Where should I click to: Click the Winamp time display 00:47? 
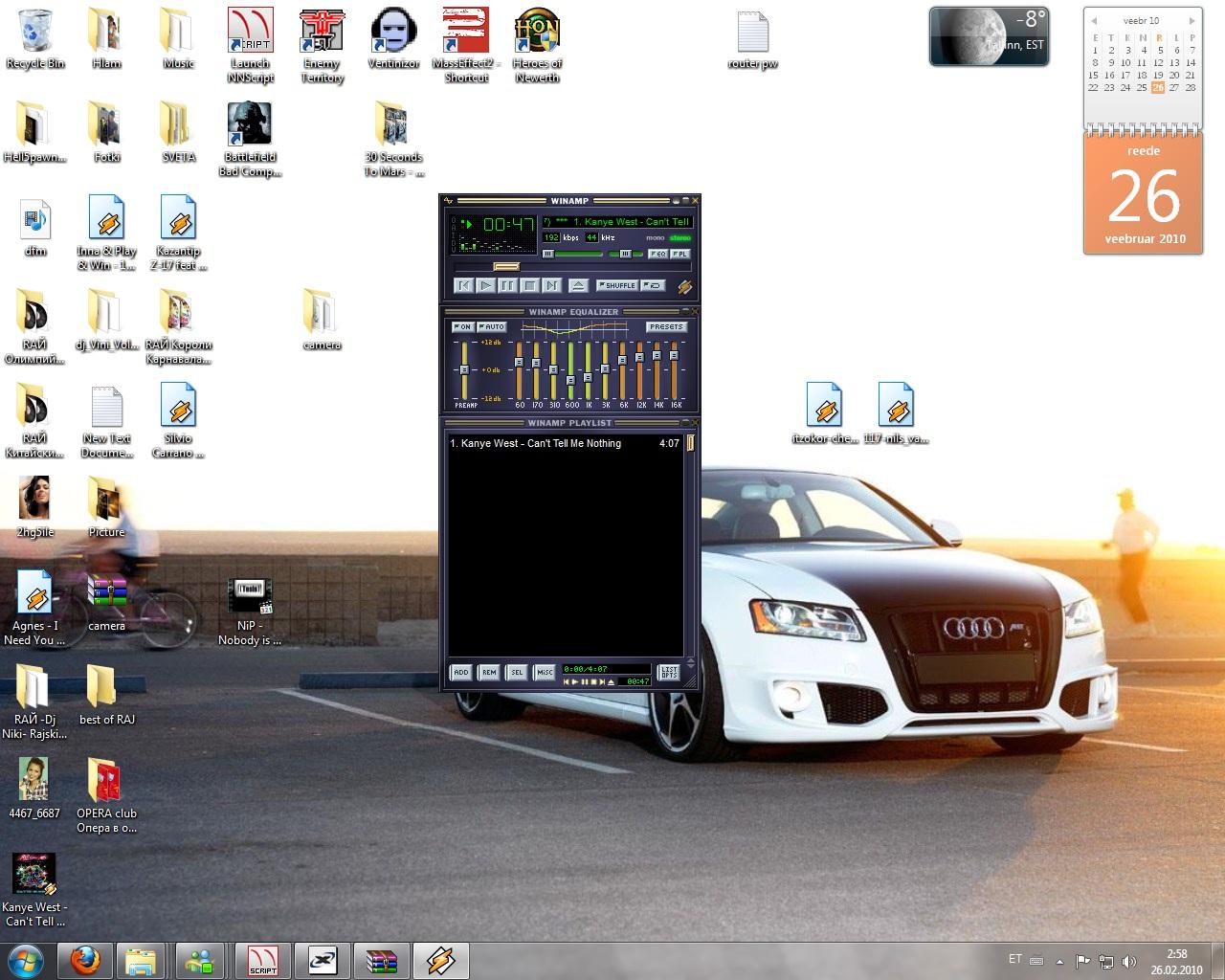[x=509, y=224]
